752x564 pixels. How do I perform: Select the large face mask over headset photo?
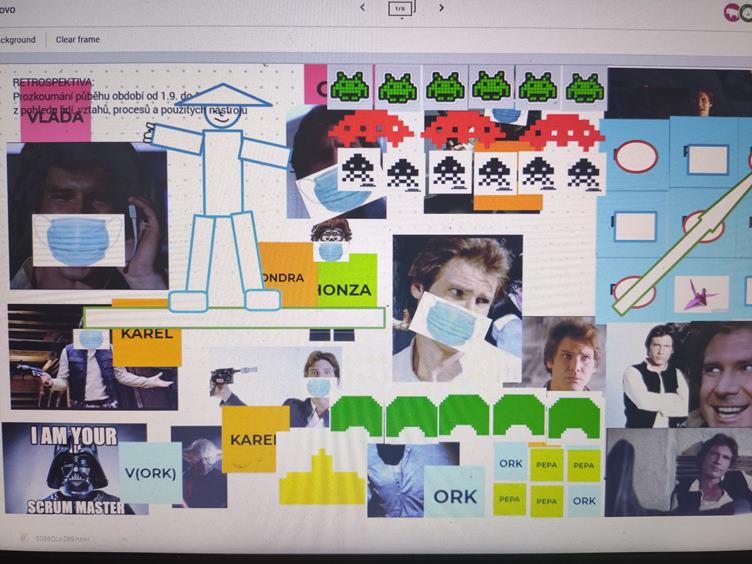[79, 240]
